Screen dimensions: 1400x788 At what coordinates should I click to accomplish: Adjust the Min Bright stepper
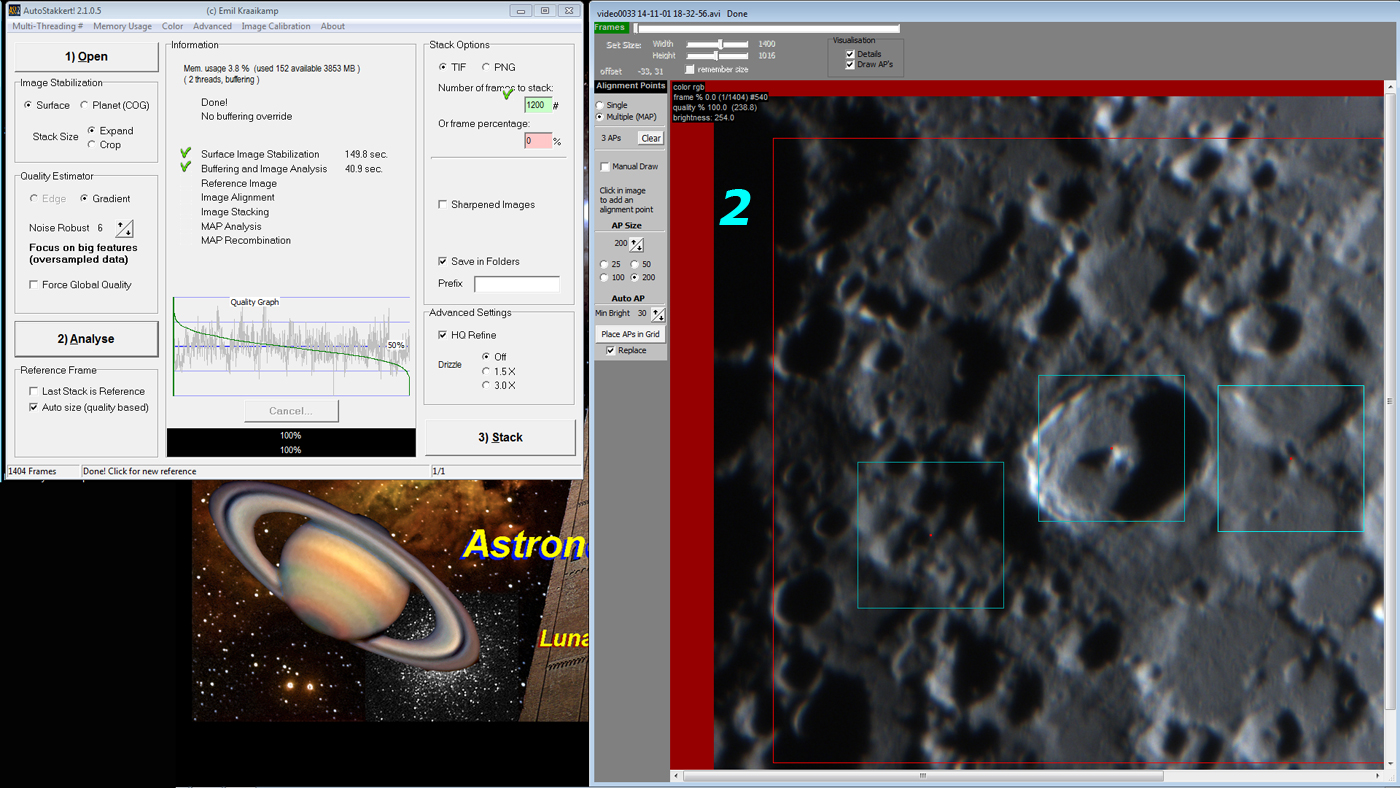658,314
